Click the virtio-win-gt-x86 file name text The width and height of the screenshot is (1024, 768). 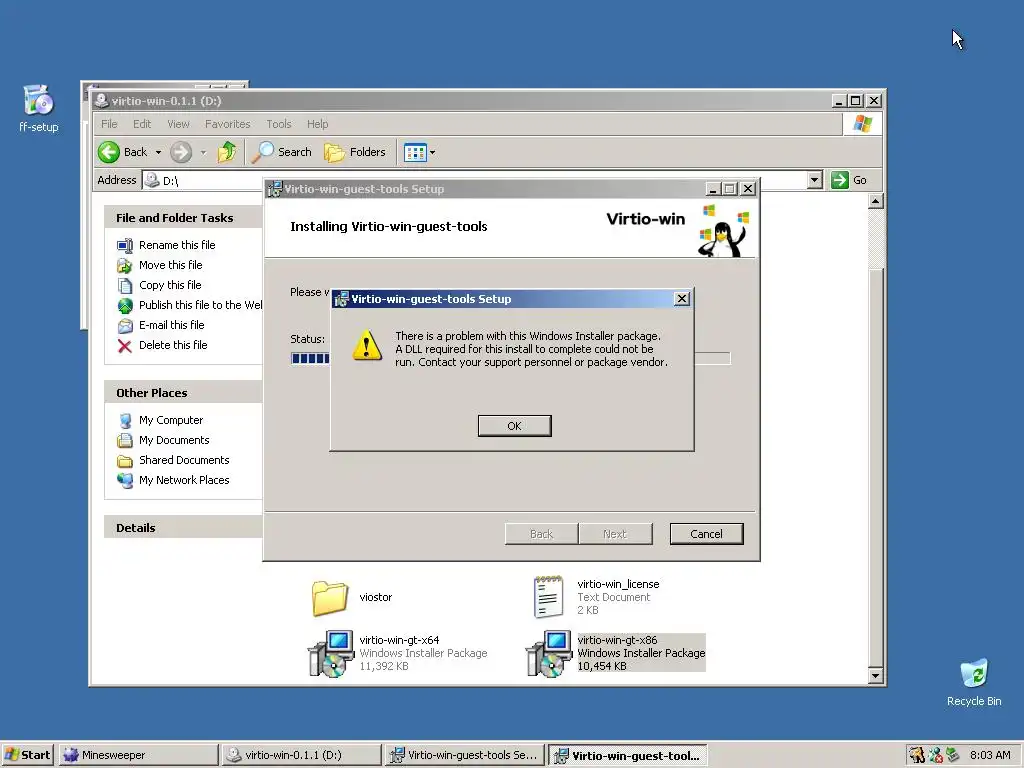click(x=617, y=640)
